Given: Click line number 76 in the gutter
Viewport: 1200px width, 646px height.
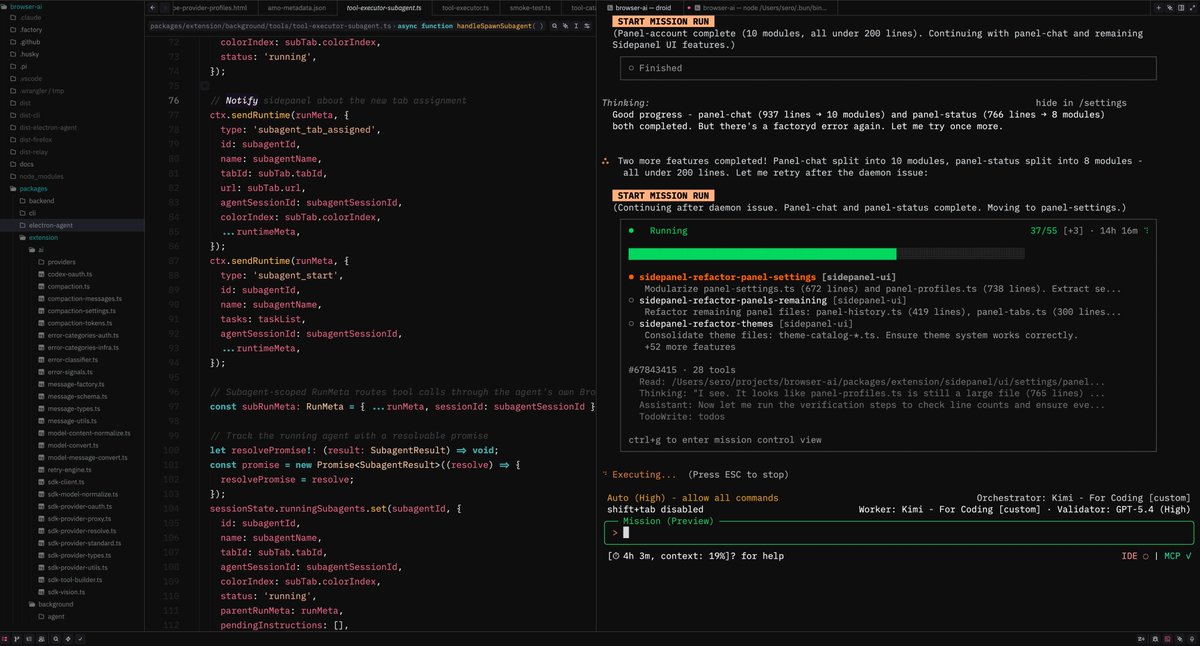Looking at the screenshot, I should pos(175,101).
